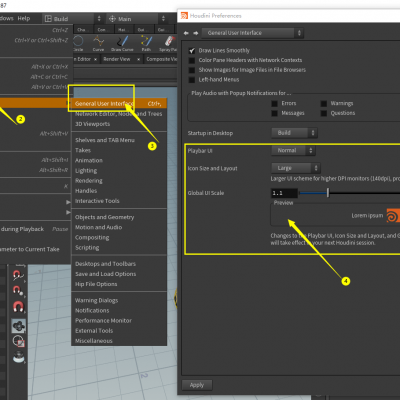Go back with the left arrow in preferences

[186, 33]
